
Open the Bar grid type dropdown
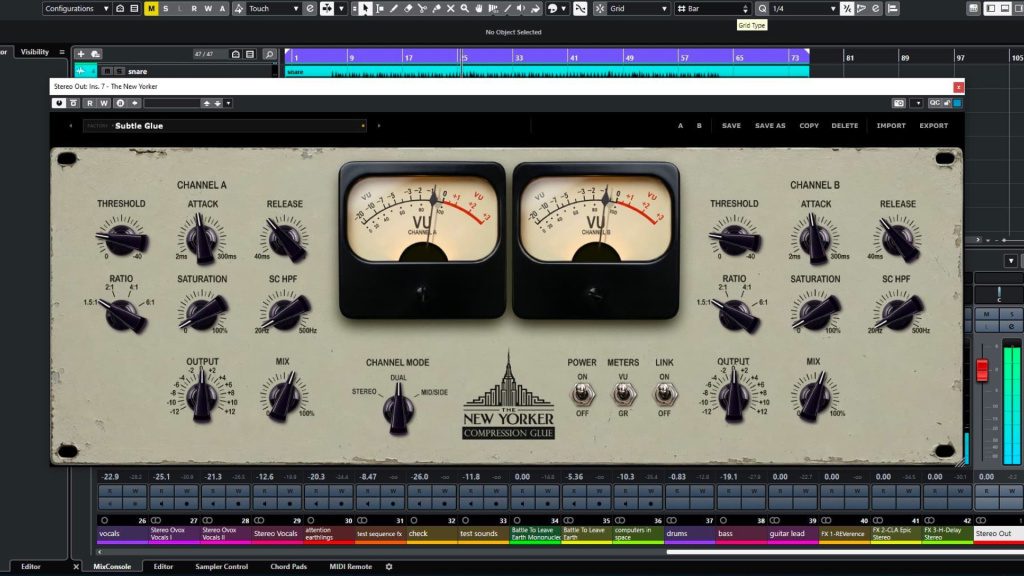coord(712,8)
